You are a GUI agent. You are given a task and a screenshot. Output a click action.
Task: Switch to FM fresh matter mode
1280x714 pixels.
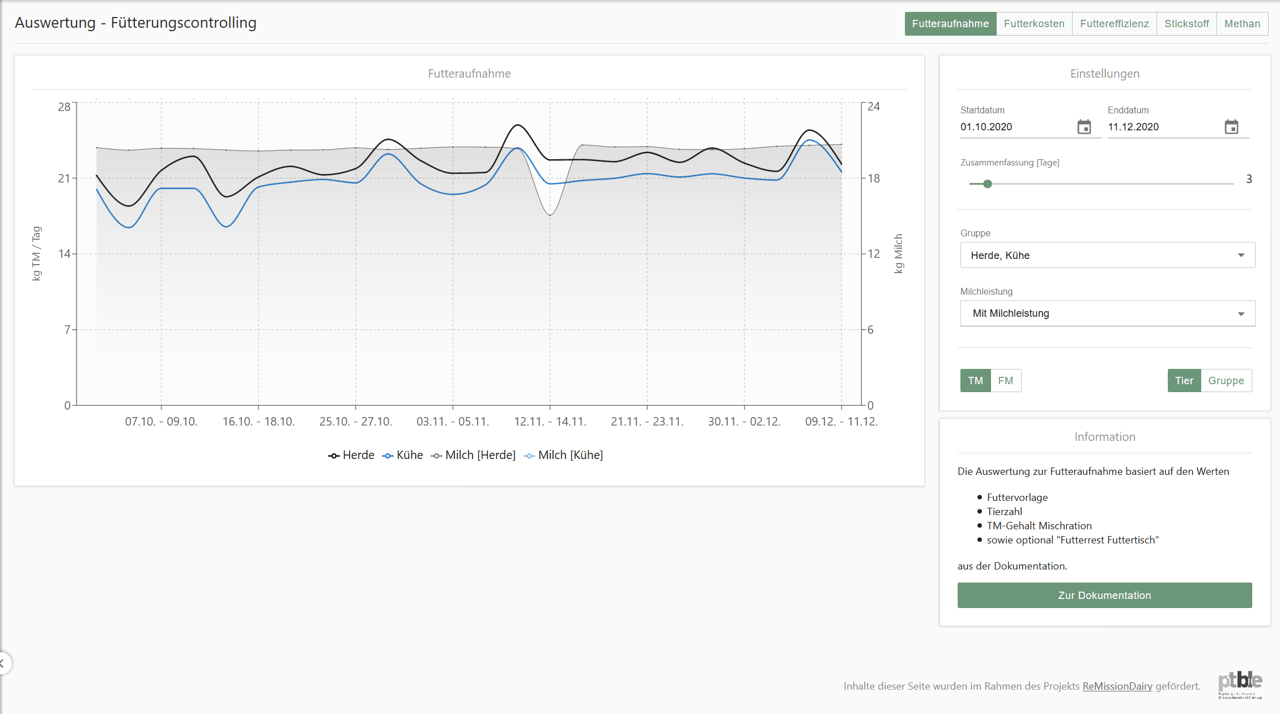tap(1005, 381)
